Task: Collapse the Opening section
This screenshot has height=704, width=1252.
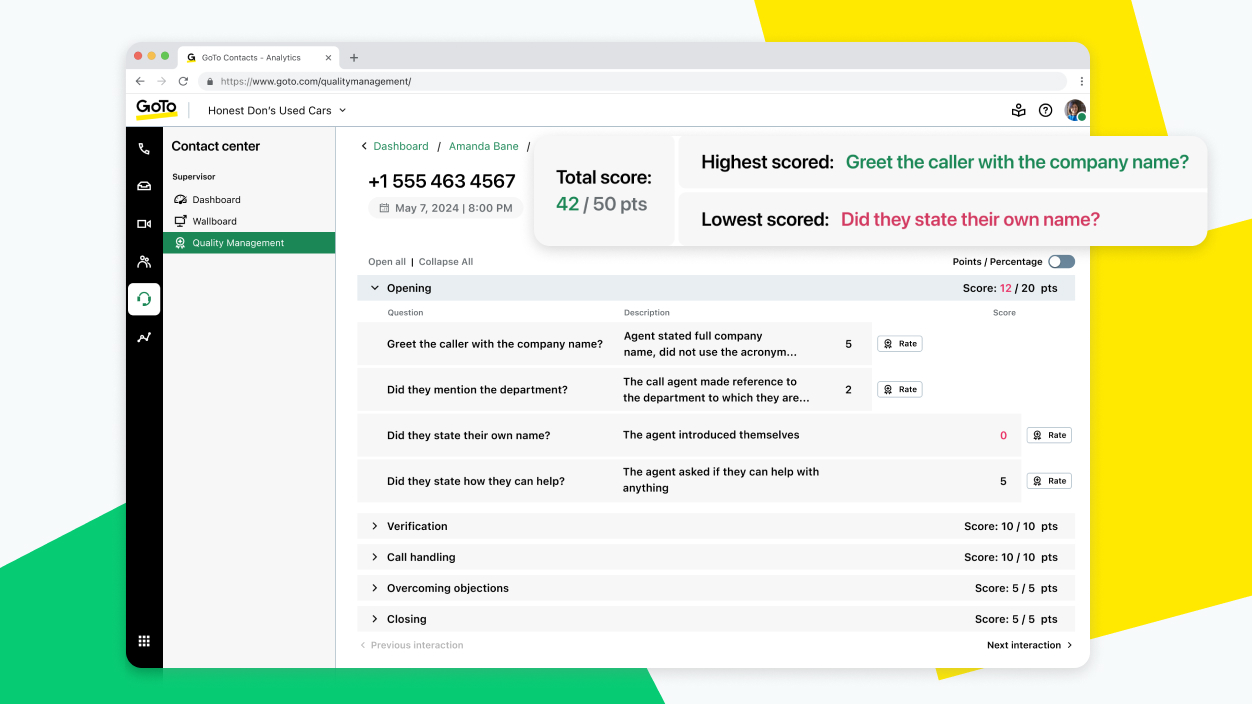Action: click(375, 288)
